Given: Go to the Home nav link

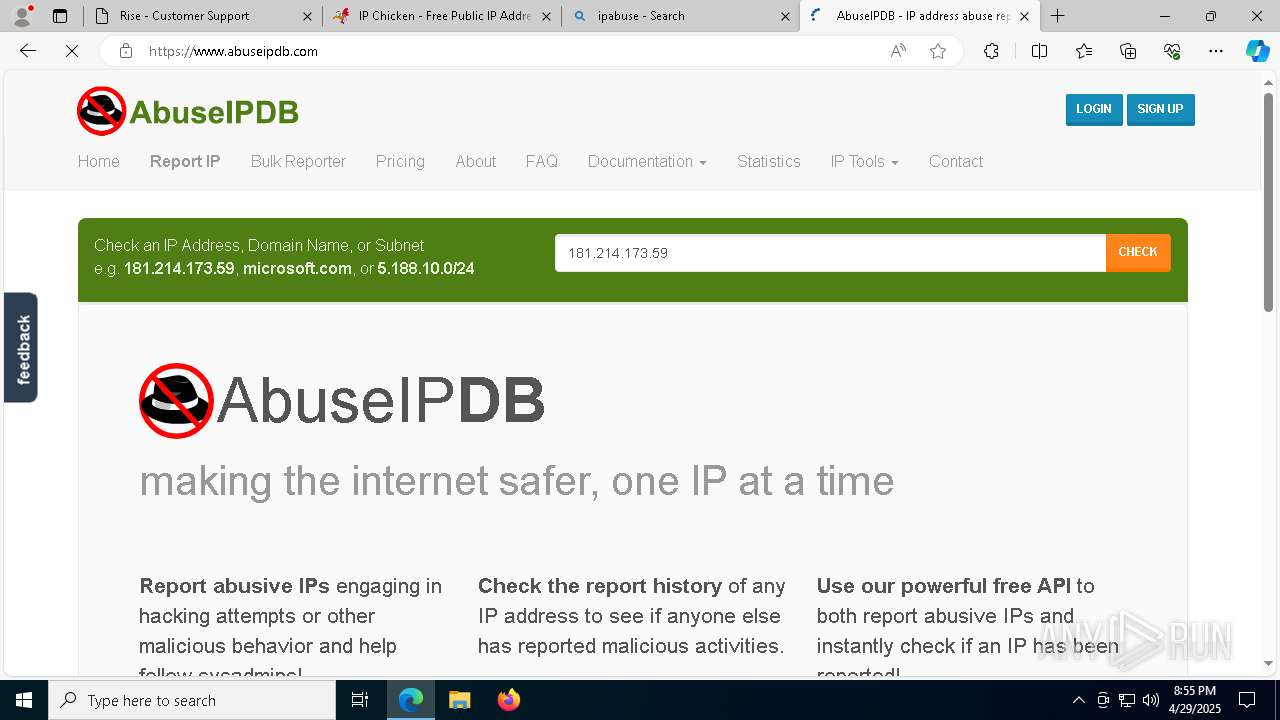Looking at the screenshot, I should 99,161.
